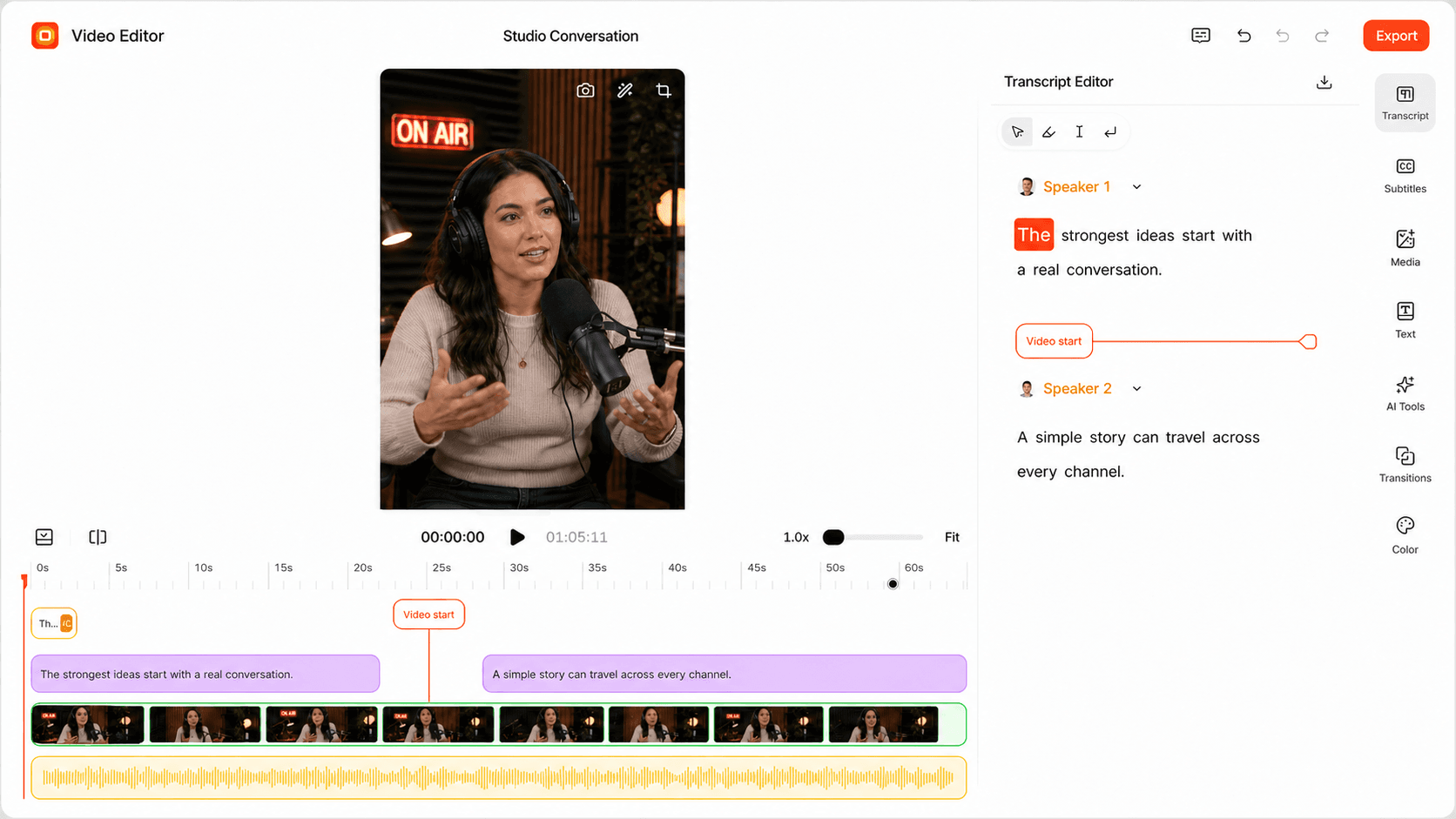Image resolution: width=1456 pixels, height=819 pixels.
Task: Expand the Speaker 1 dropdown
Action: tap(1136, 187)
